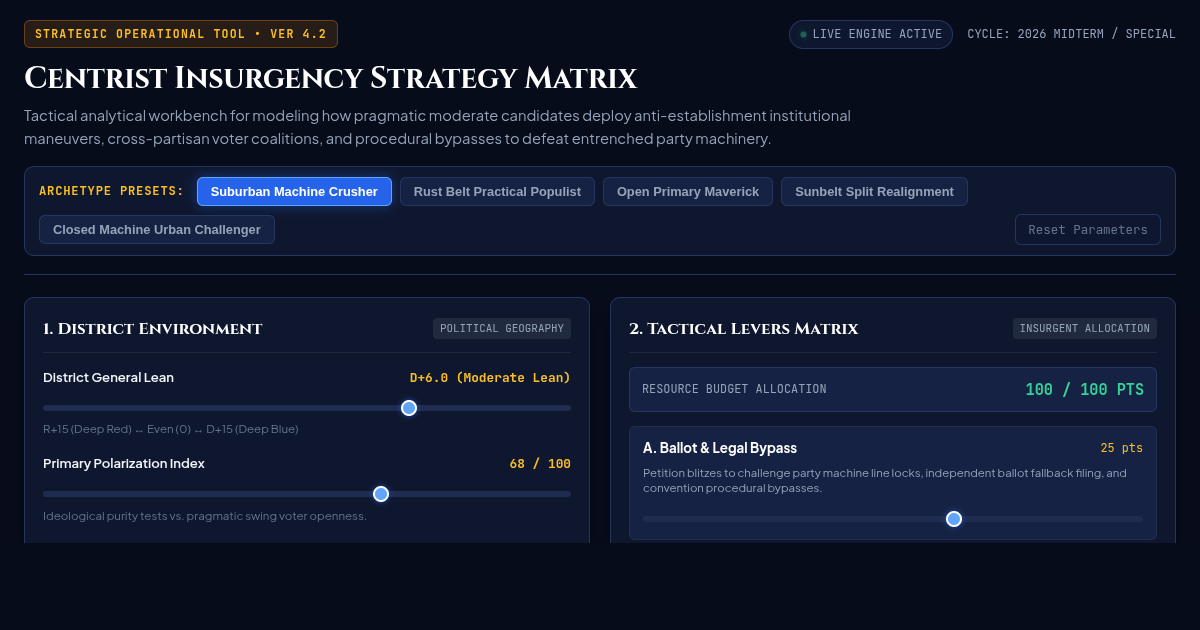Click the Archetype Presets label
The height and width of the screenshot is (630, 1200).
(x=112, y=191)
